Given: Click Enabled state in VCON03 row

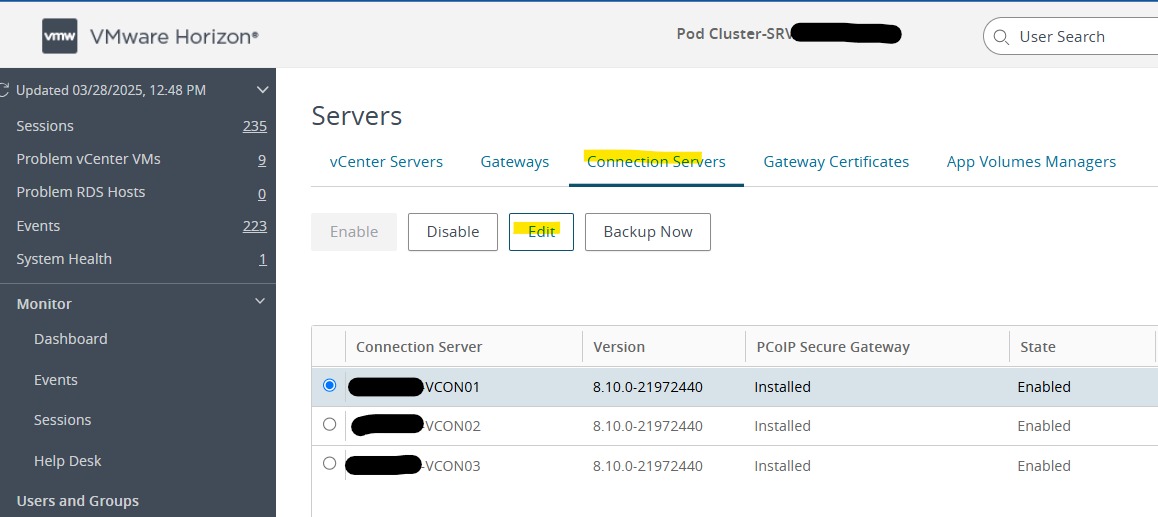Looking at the screenshot, I should pyautogui.click(x=1044, y=466).
